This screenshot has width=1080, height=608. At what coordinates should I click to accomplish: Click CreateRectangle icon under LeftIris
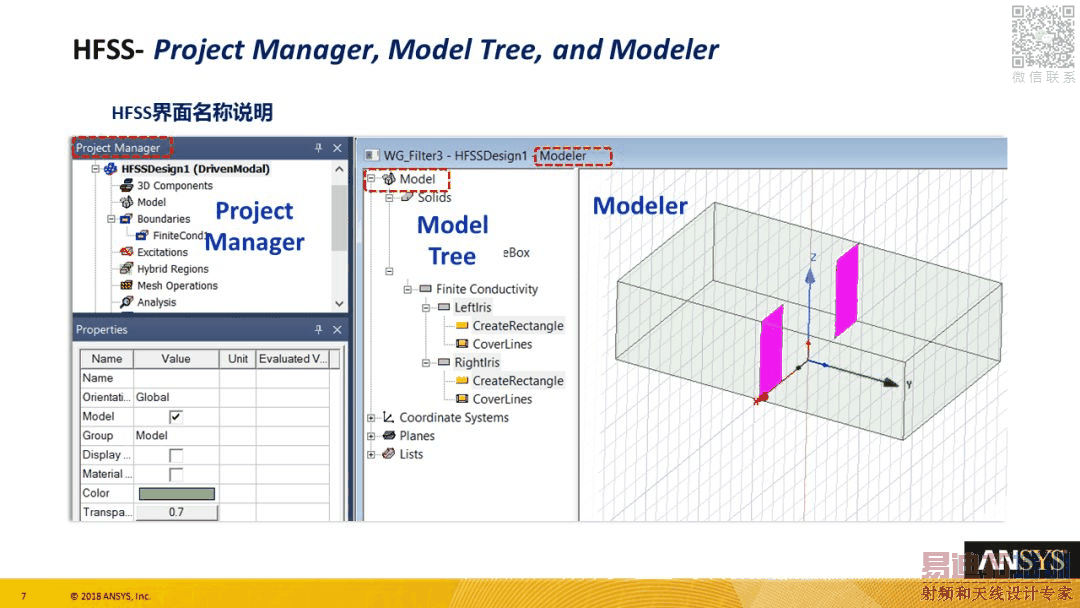[x=462, y=326]
